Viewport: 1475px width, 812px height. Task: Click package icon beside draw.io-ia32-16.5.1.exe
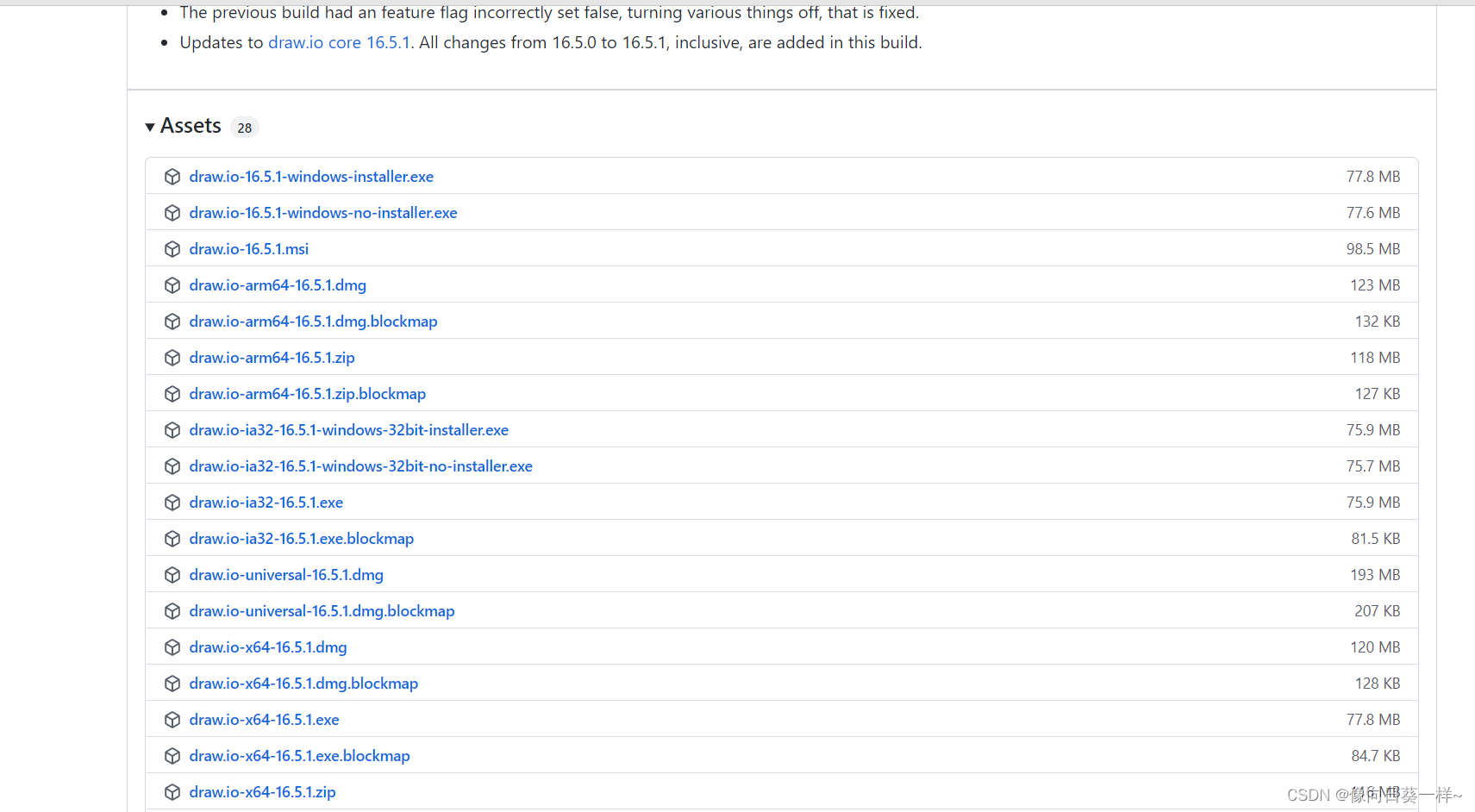pos(172,503)
